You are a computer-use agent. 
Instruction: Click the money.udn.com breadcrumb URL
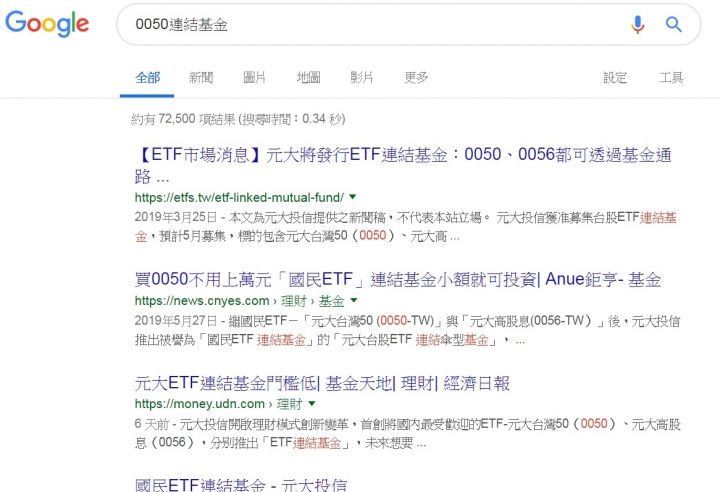[x=218, y=404]
